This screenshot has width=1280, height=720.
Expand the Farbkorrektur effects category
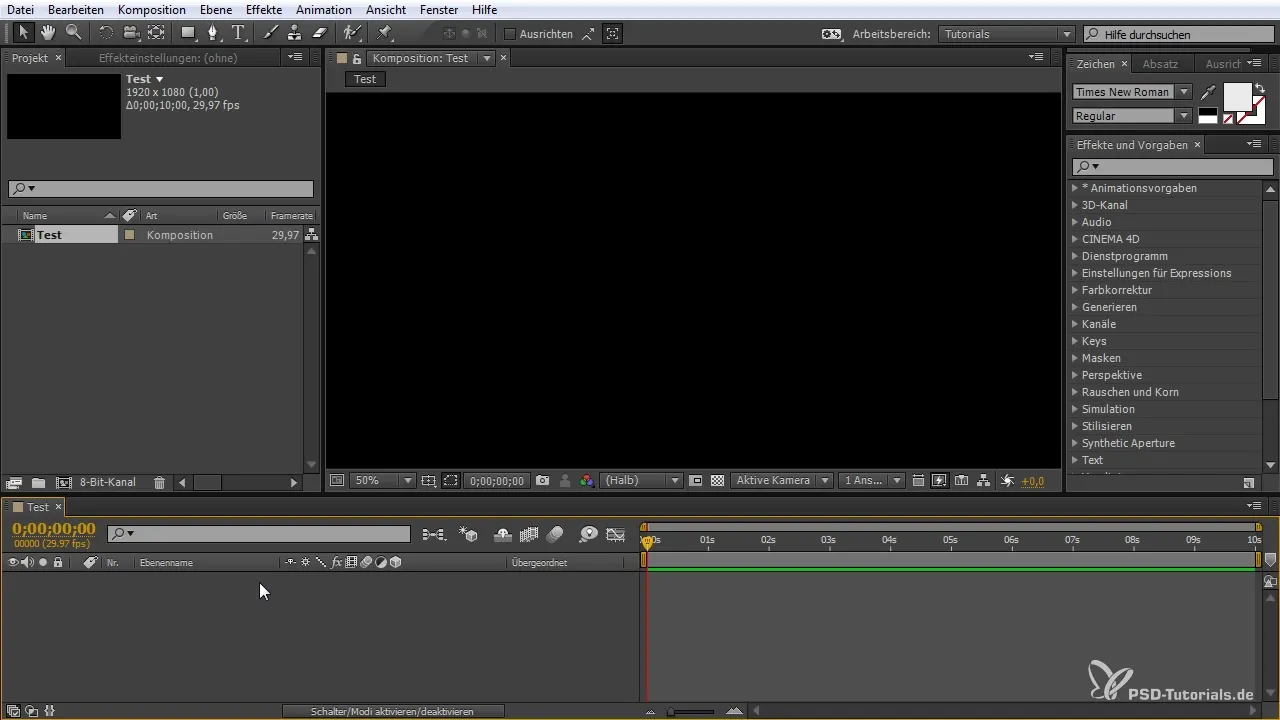[x=1075, y=290]
